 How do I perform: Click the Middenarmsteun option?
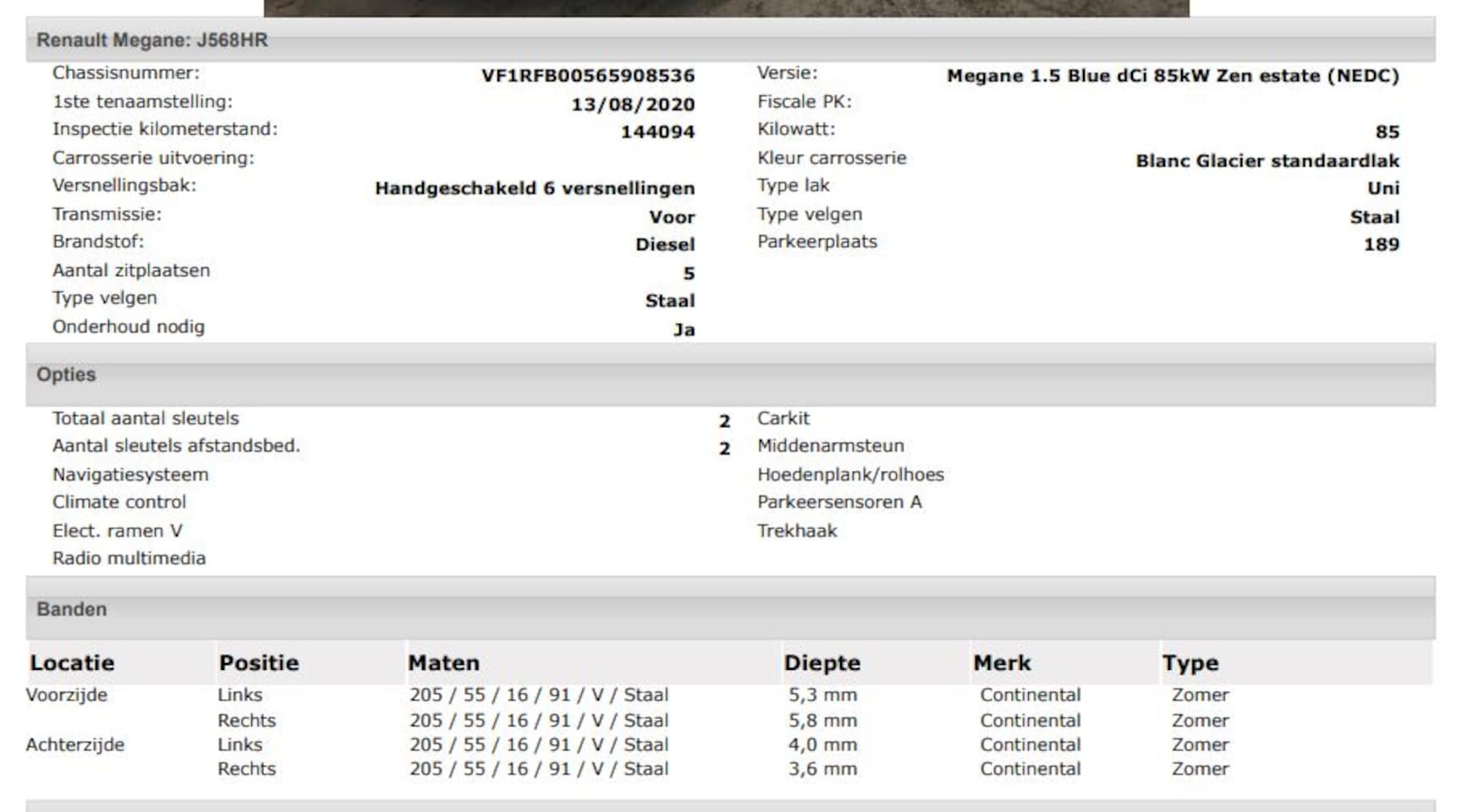(831, 446)
